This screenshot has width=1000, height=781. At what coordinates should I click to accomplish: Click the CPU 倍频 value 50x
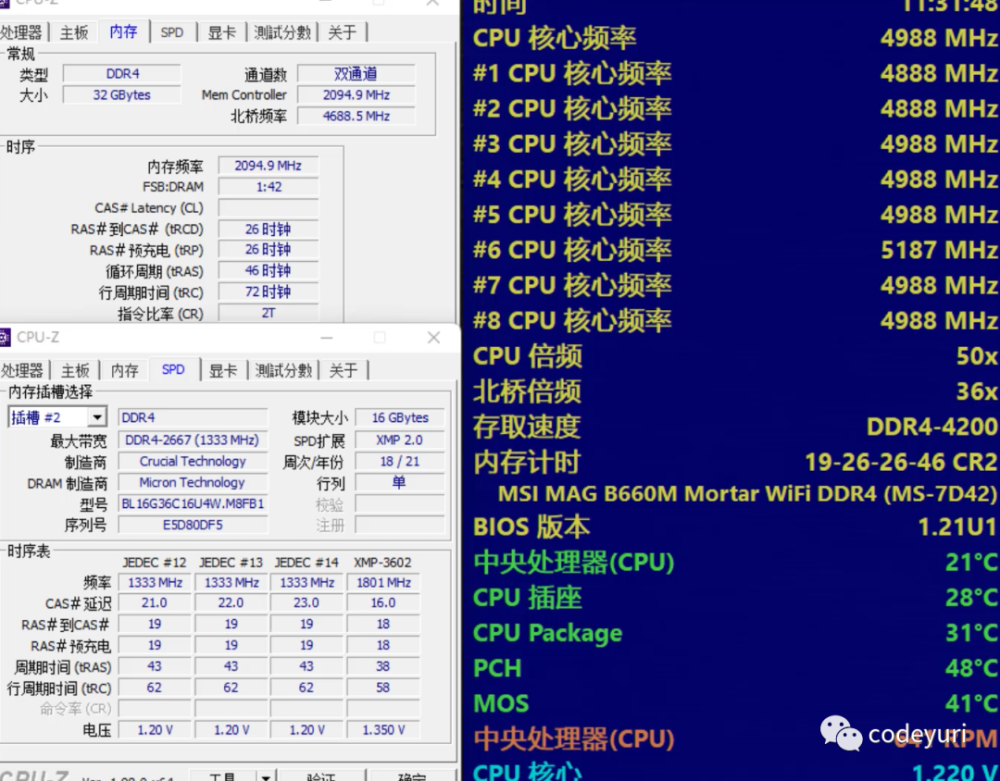[x=977, y=356]
